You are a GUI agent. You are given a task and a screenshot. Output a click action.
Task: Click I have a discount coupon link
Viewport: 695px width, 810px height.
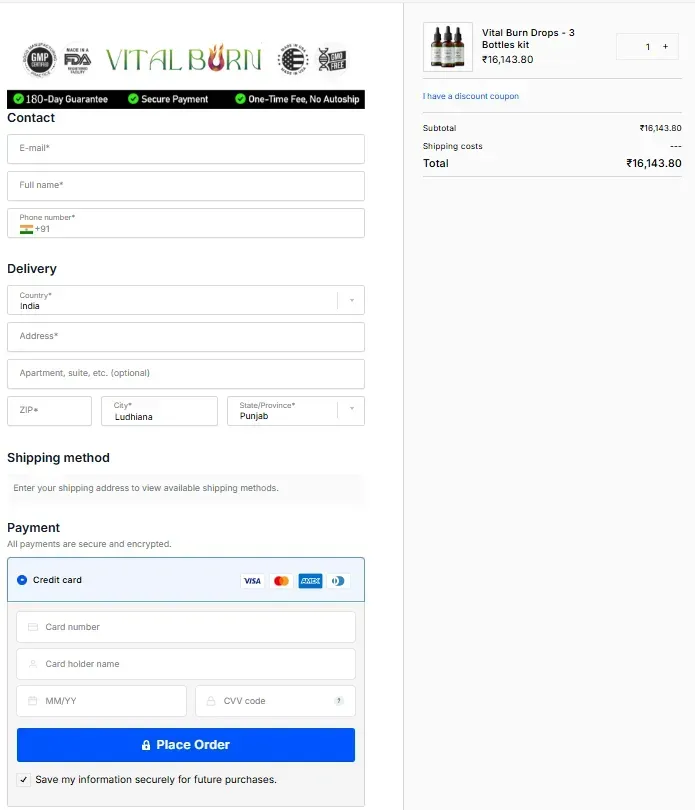[470, 96]
